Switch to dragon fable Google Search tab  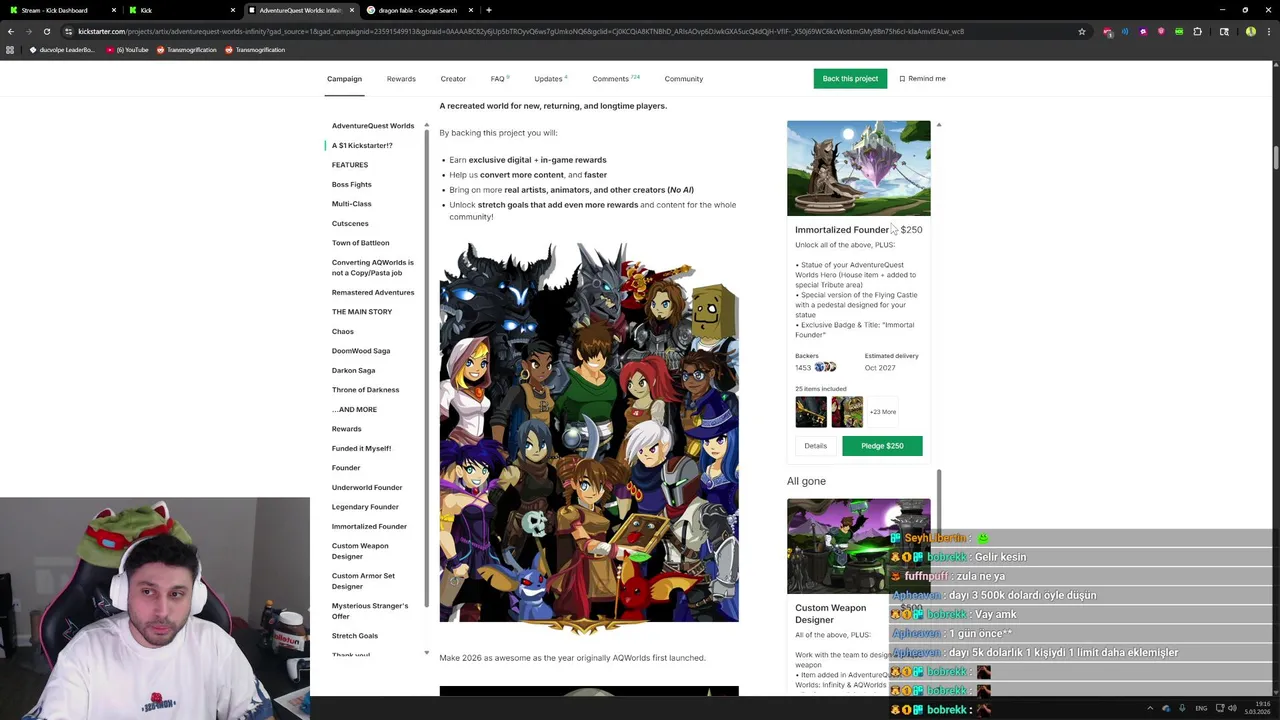pyautogui.click(x=420, y=10)
